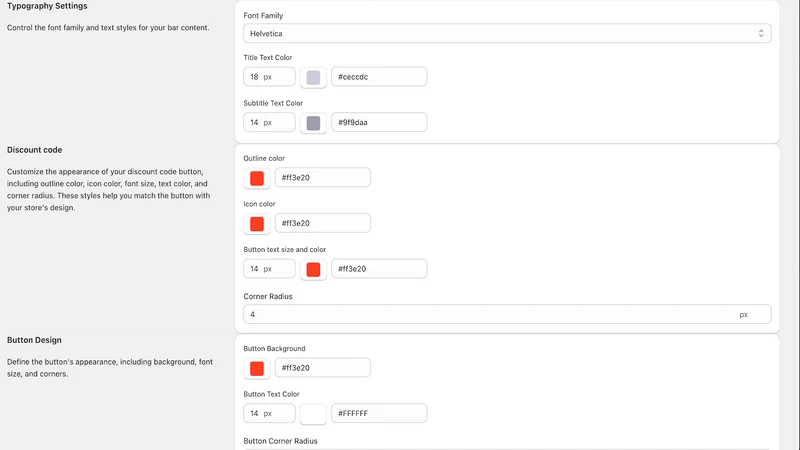Click the Subtitle Text hex field #9f9daa
800x450 pixels.
point(379,122)
